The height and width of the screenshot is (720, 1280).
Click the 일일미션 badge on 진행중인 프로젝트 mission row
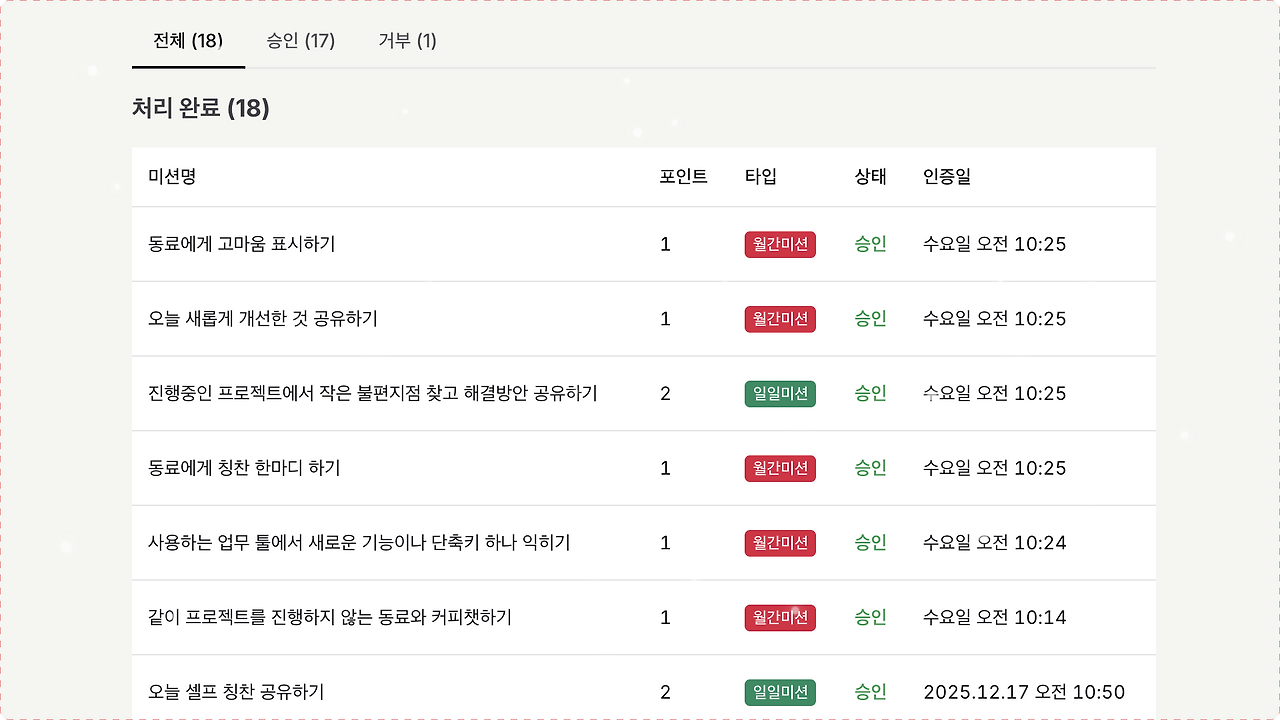[780, 393]
